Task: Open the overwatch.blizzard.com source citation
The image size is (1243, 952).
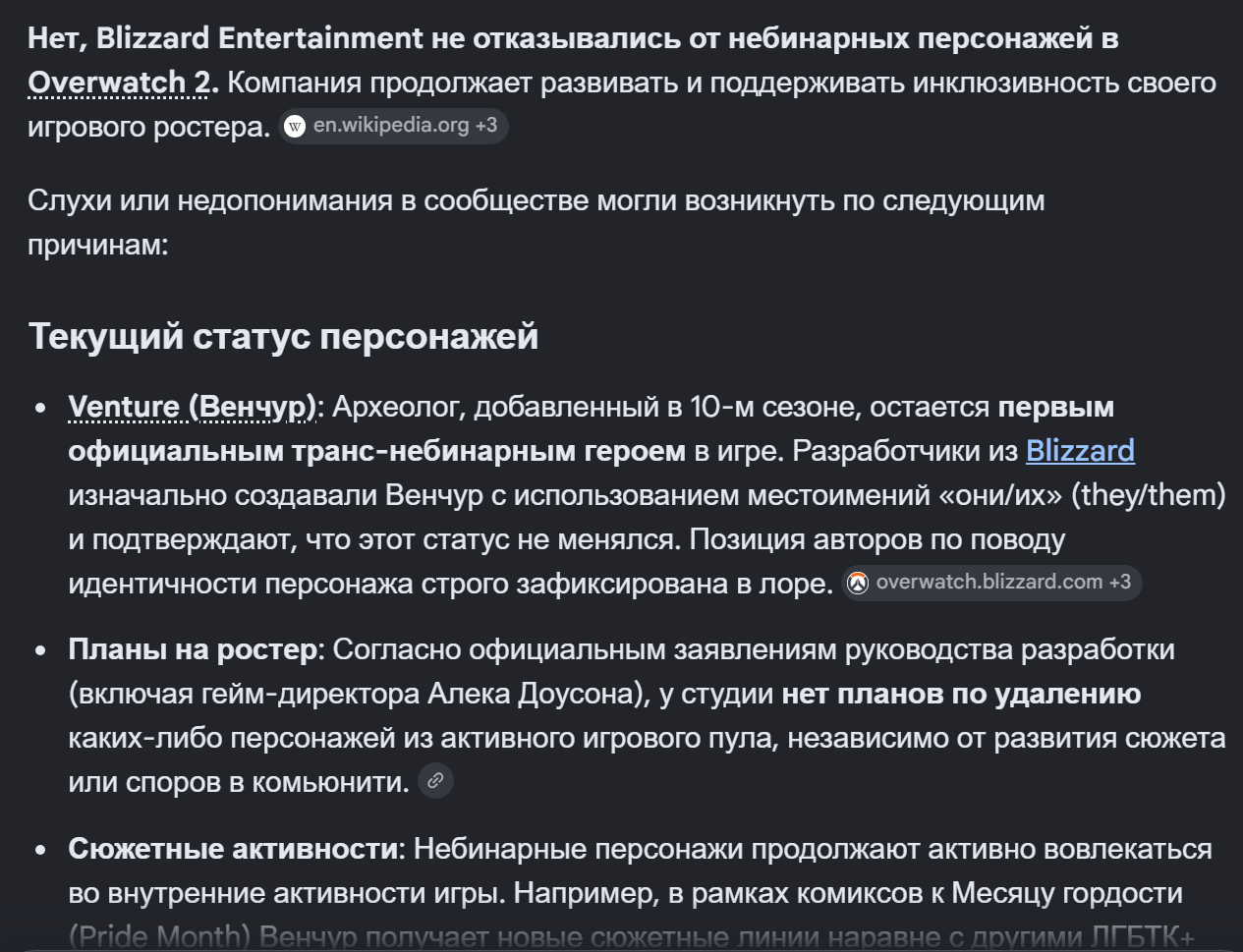Action: click(989, 582)
